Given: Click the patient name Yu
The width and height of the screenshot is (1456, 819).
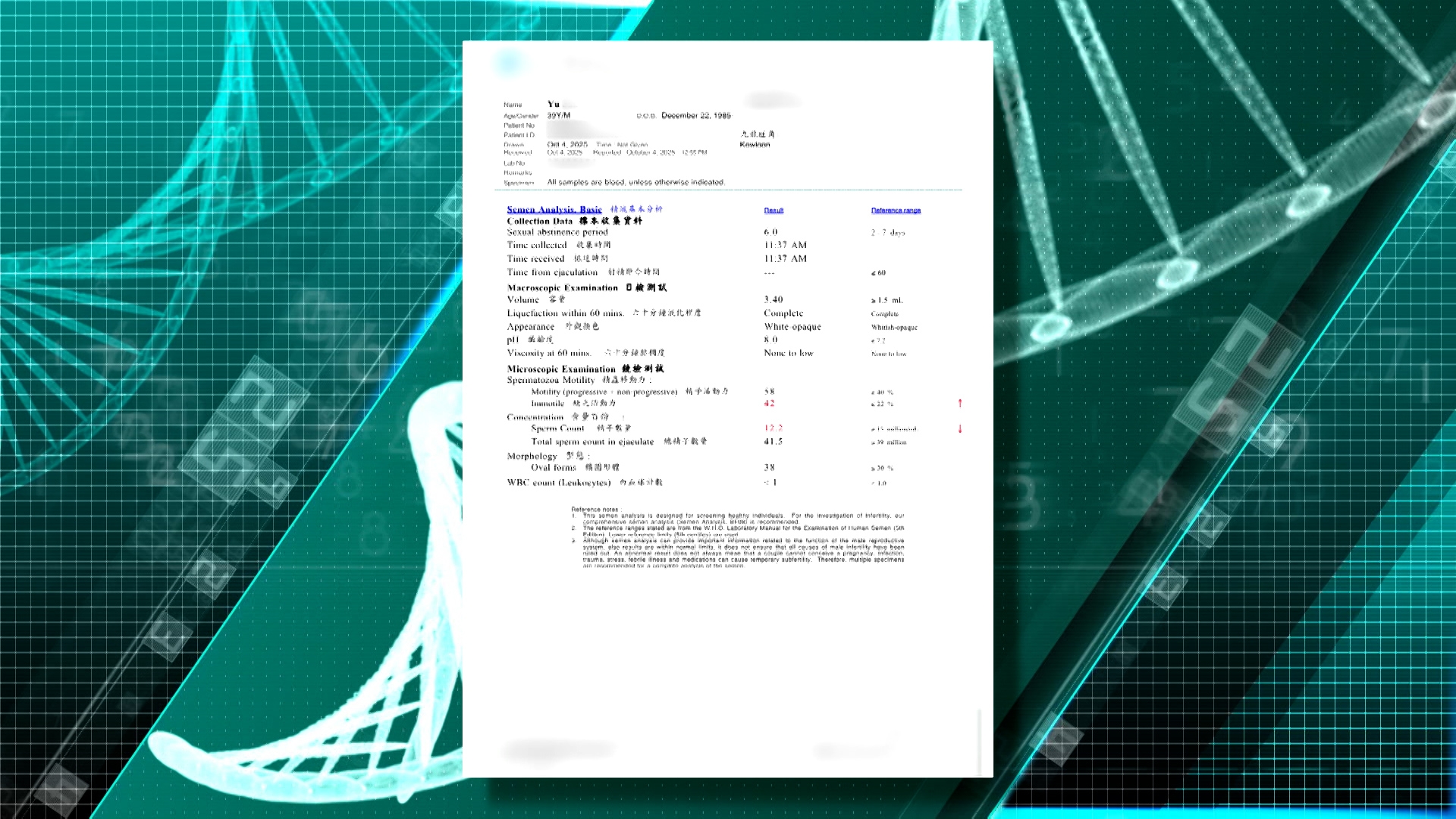Looking at the screenshot, I should (554, 105).
